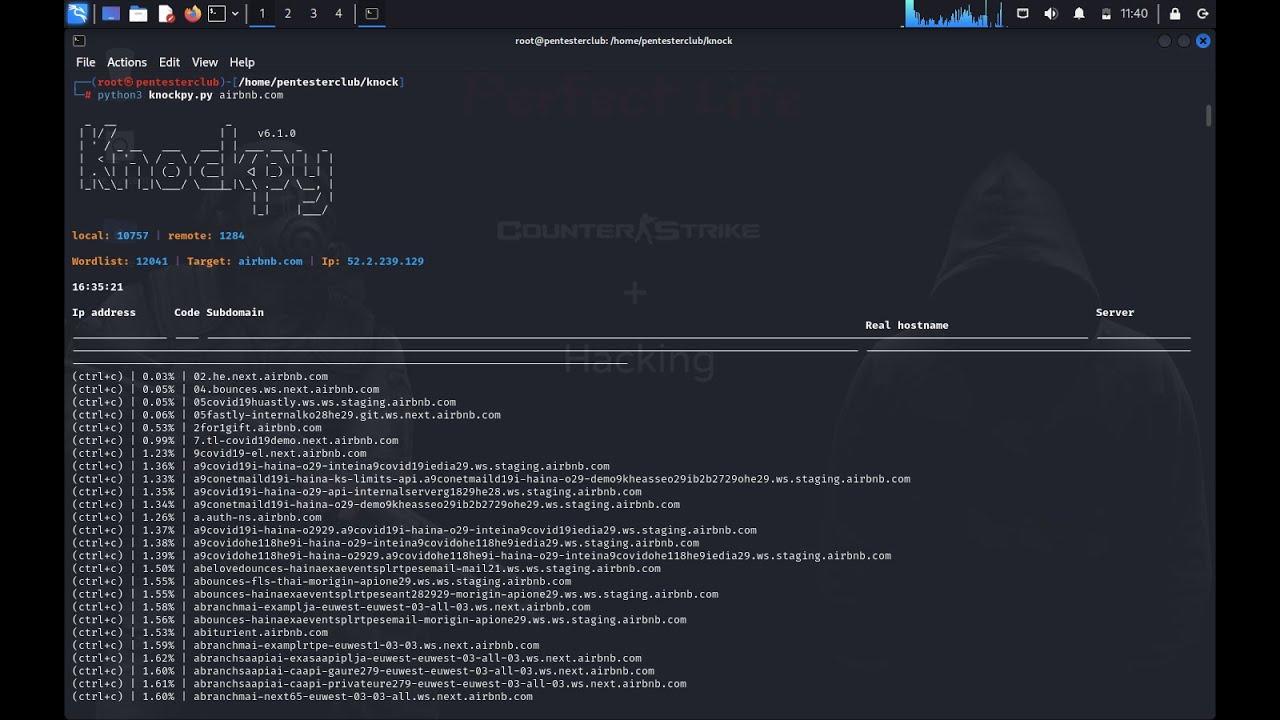The height and width of the screenshot is (720, 1280).
Task: Maximize the terminal window
Action: [x=1184, y=41]
